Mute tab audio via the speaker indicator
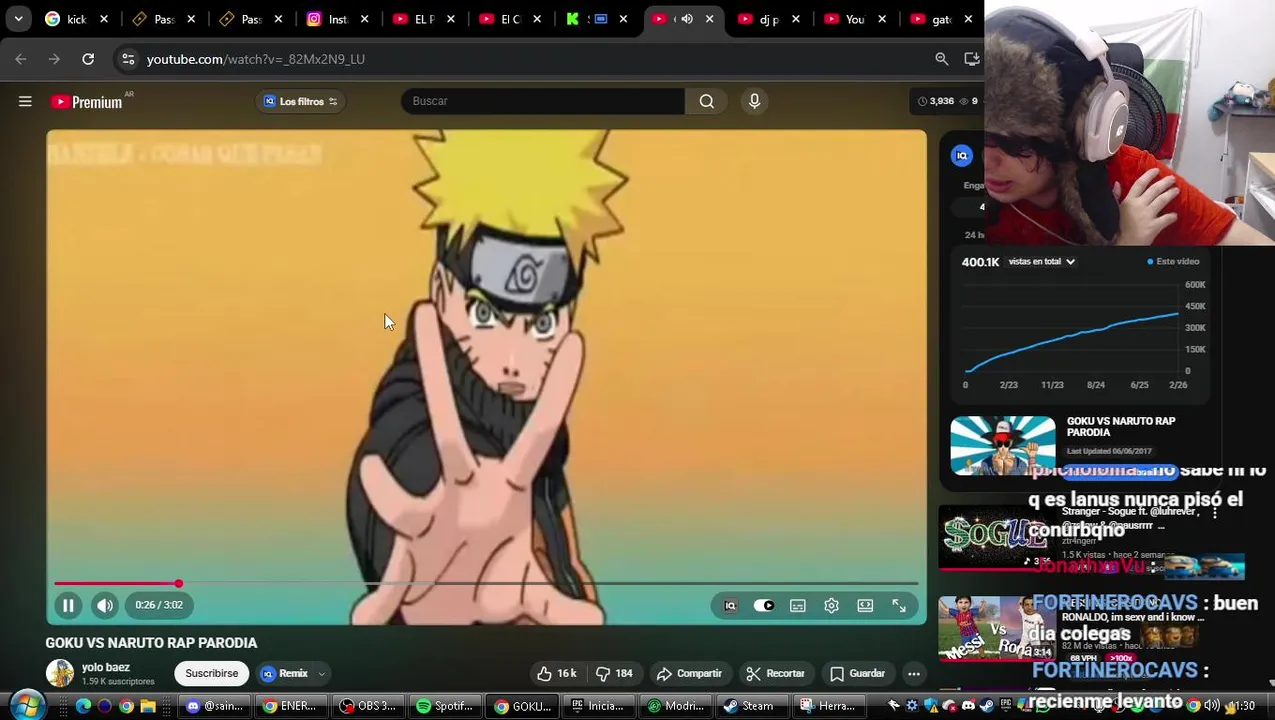Screen dimensions: 1275x720 (687, 19)
